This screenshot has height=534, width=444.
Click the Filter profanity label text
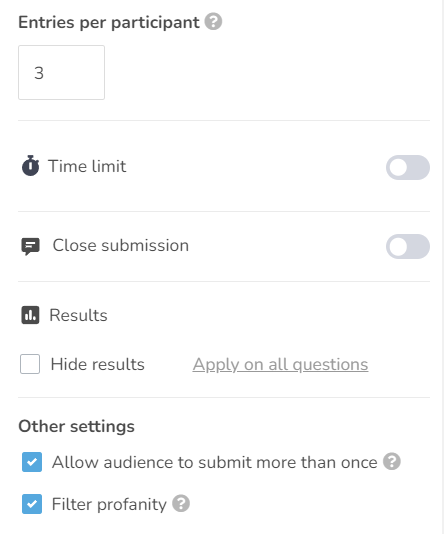tap(109, 504)
